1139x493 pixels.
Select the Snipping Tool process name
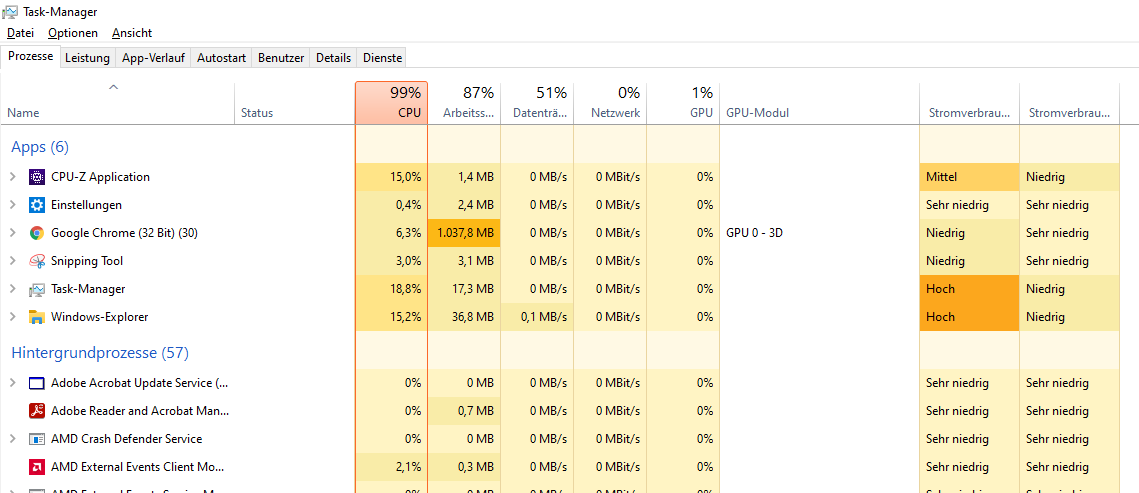[87, 261]
